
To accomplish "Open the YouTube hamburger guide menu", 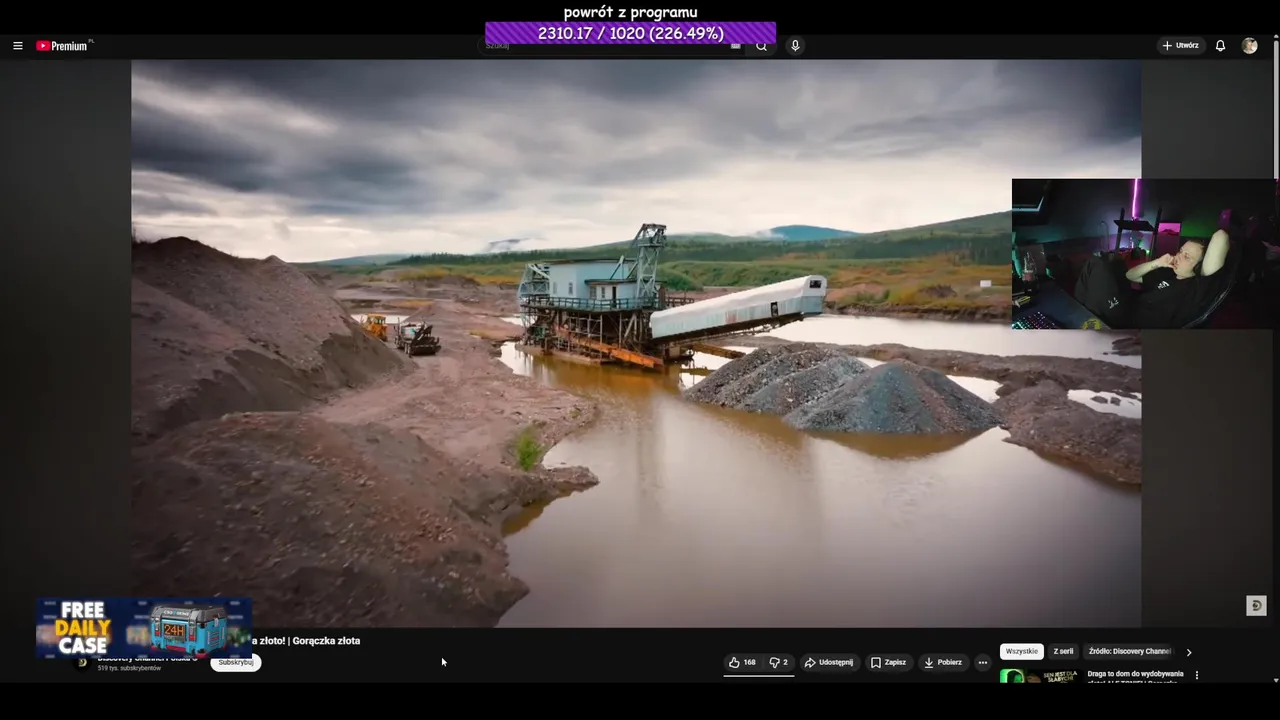I will [18, 46].
